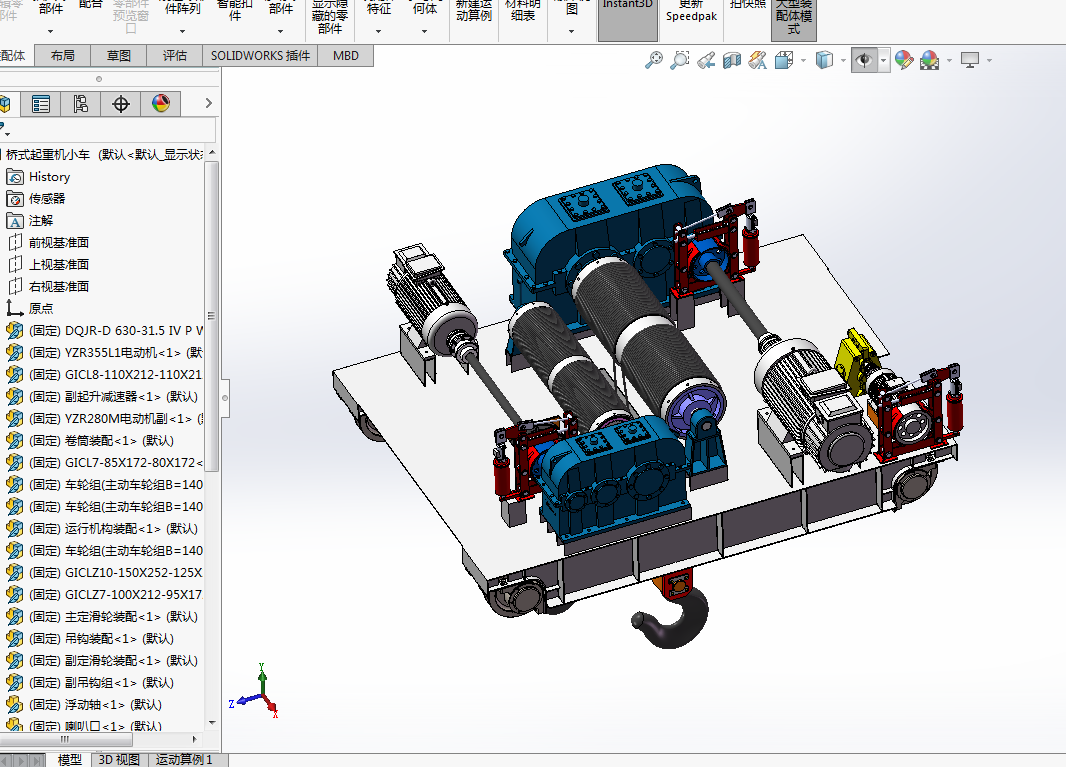Switch to the 运动算例 1 bottom tab
The image size is (1066, 767).
click(185, 760)
